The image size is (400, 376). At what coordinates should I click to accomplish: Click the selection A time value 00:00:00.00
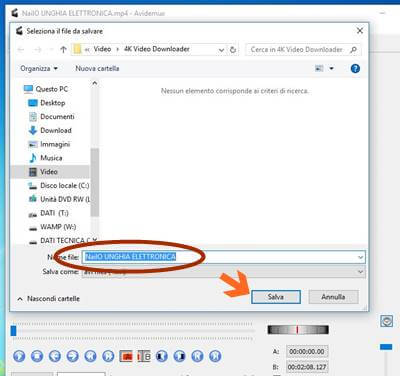307,351
